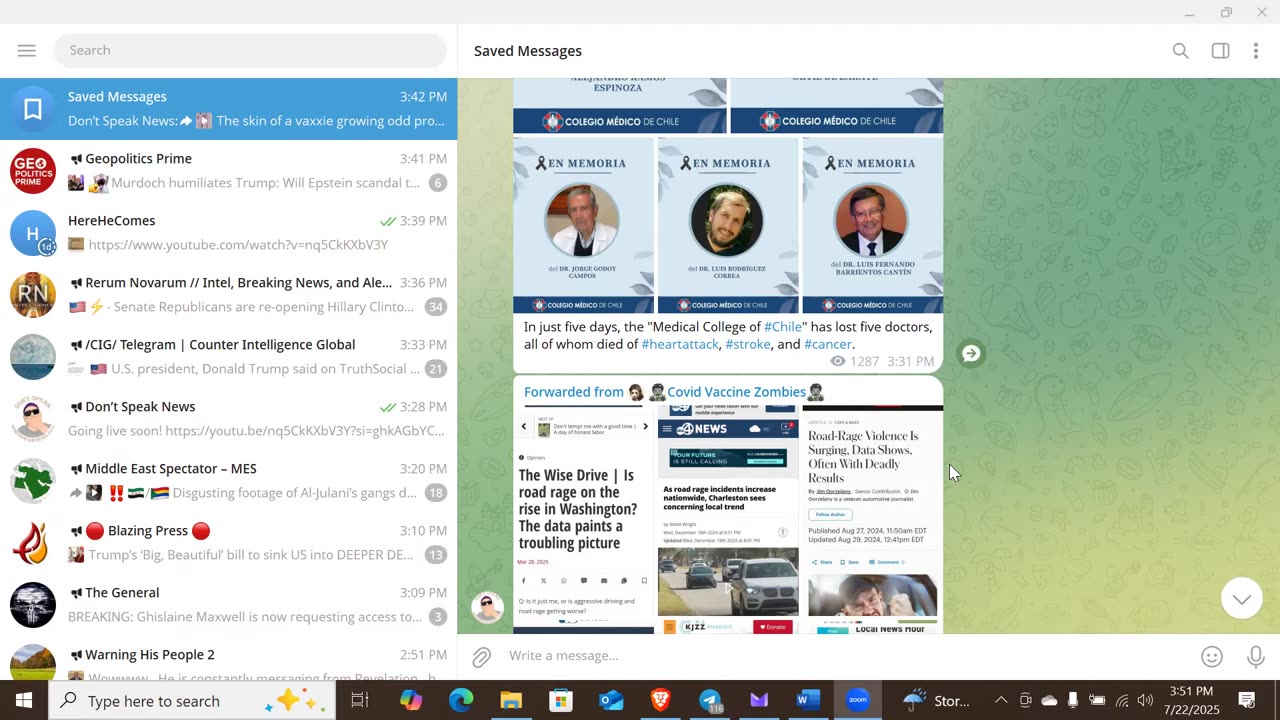Open the Telegram hamburger menu
Image resolution: width=1280 pixels, height=720 pixels.
[x=27, y=50]
